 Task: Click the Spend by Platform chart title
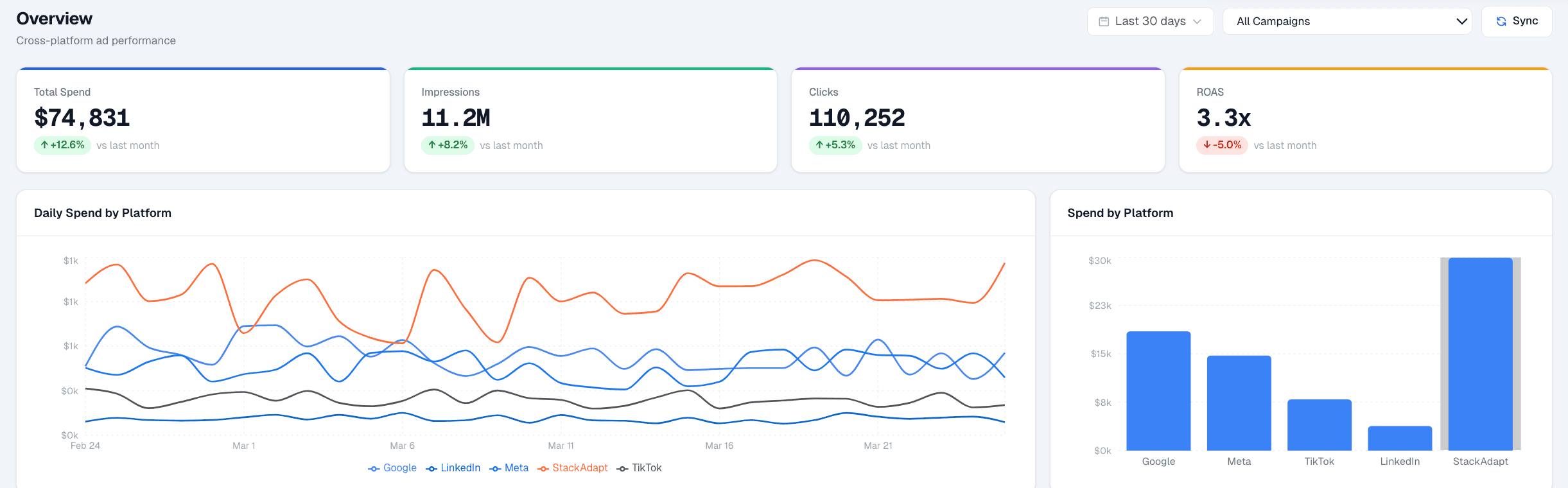pyautogui.click(x=1120, y=213)
